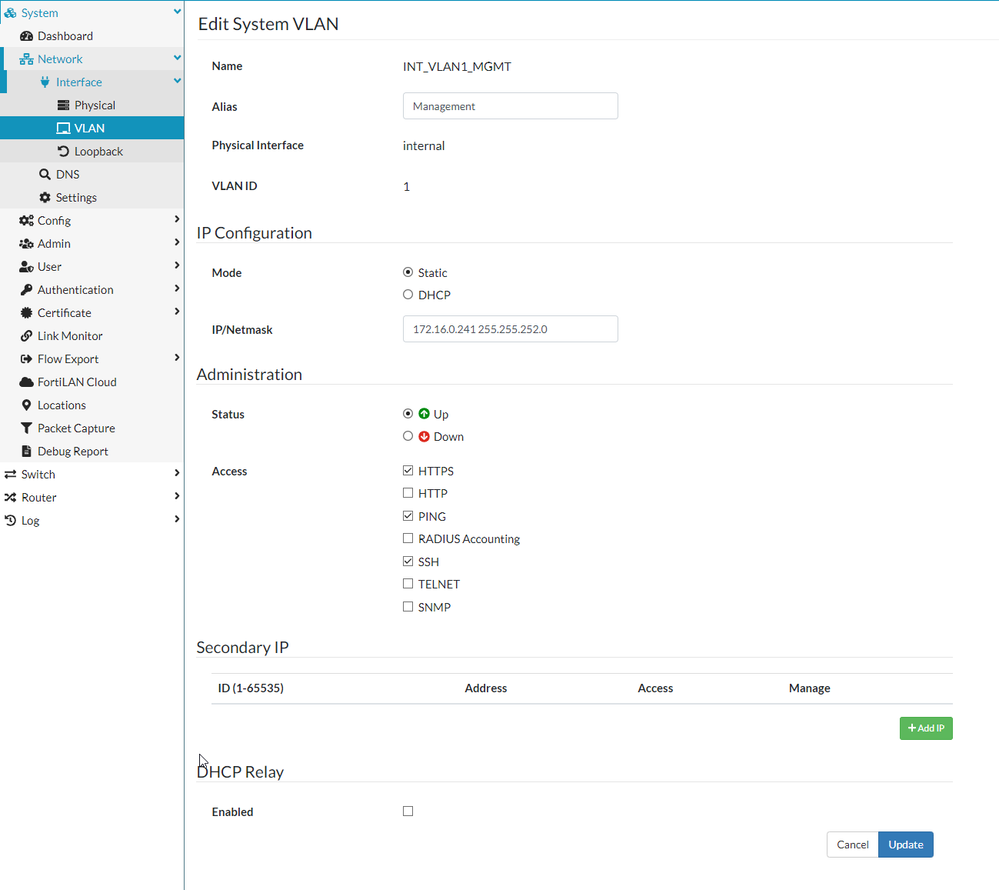Screen dimensions: 999x890
Task: Expand the Log menu arrow
Action: (x=177, y=519)
